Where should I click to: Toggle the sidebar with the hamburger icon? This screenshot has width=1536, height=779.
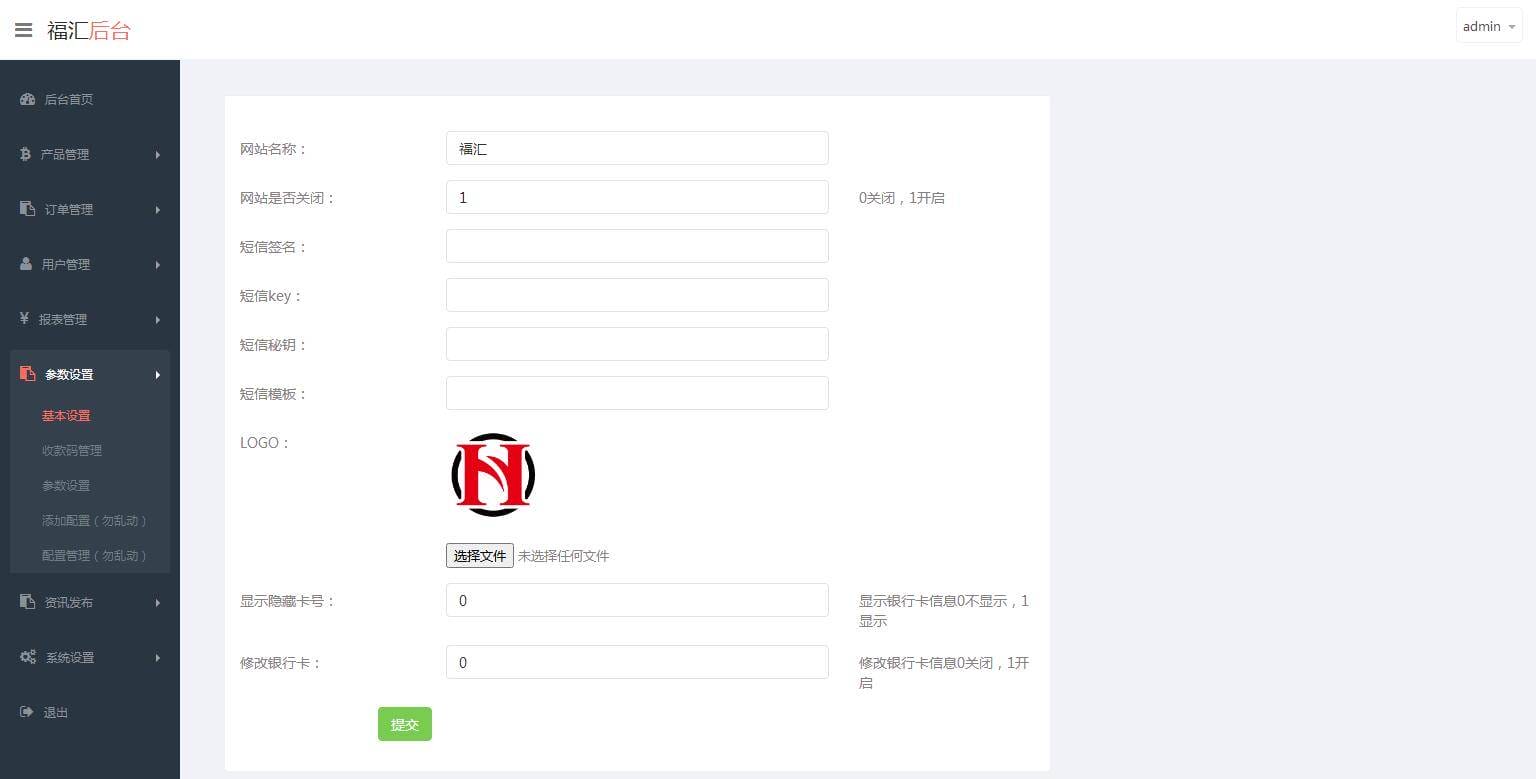point(23,29)
